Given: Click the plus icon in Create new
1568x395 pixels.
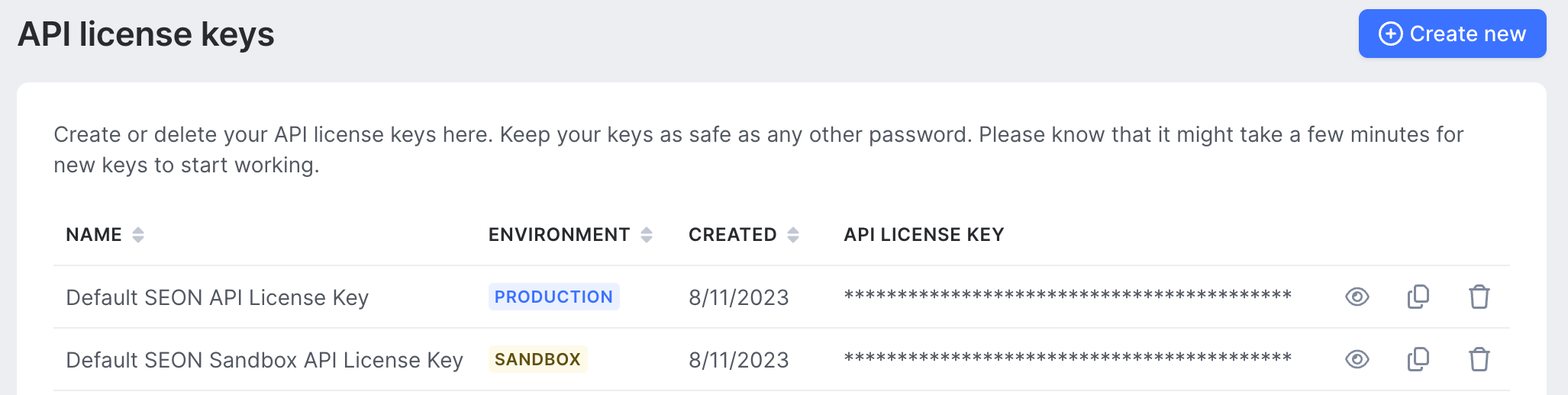Looking at the screenshot, I should pyautogui.click(x=1390, y=34).
